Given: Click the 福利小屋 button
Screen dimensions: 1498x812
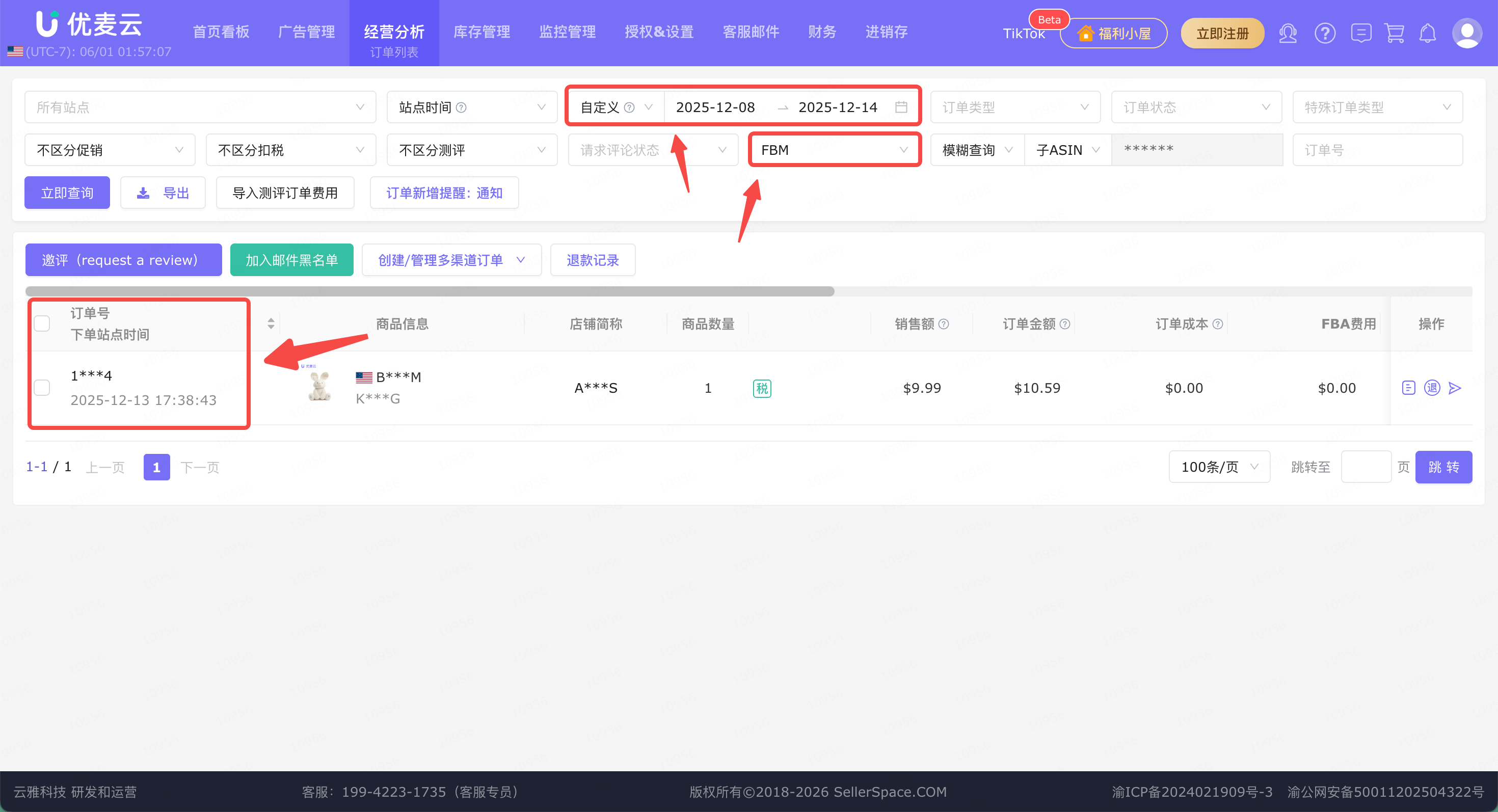Looking at the screenshot, I should [1114, 33].
